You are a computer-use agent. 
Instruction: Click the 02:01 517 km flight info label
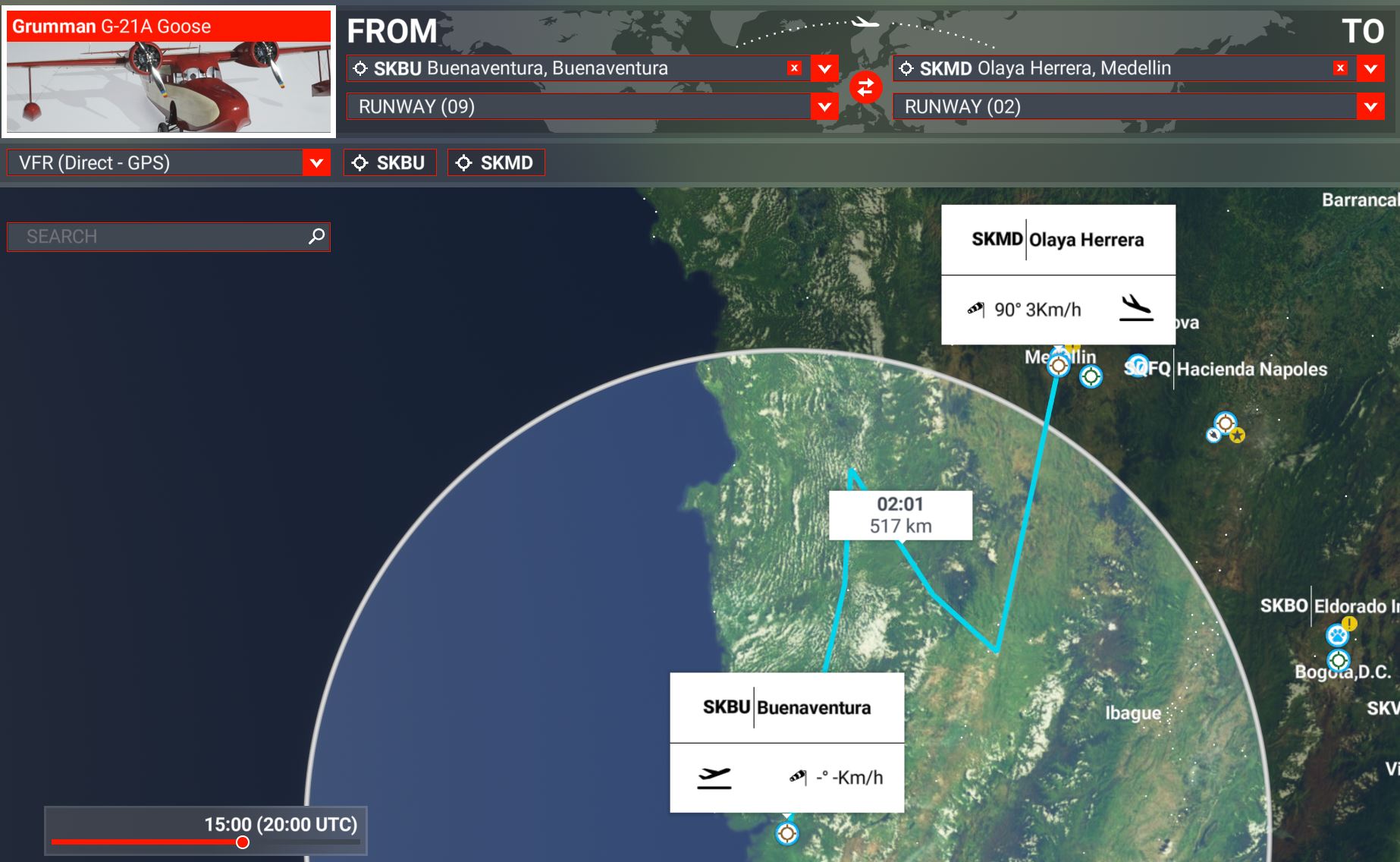coord(900,515)
